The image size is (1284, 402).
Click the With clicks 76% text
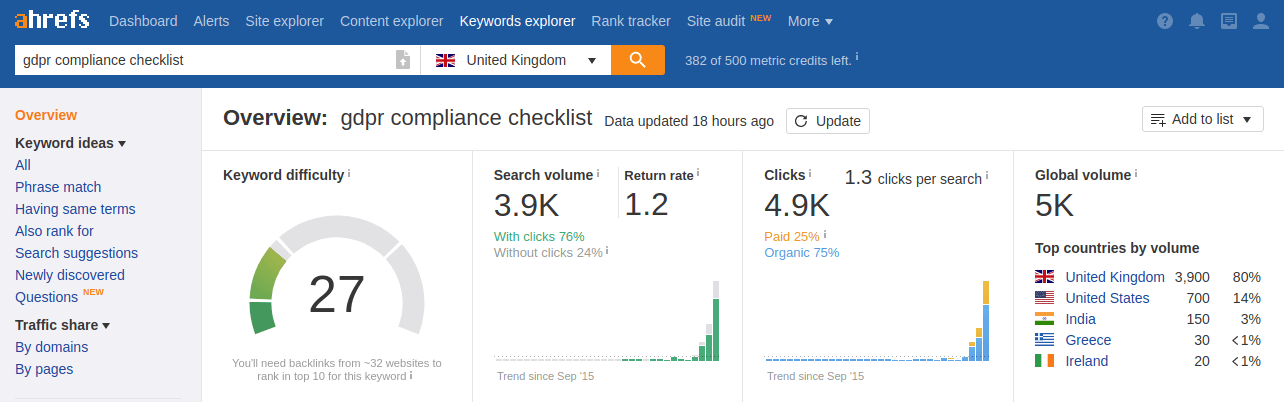click(539, 237)
